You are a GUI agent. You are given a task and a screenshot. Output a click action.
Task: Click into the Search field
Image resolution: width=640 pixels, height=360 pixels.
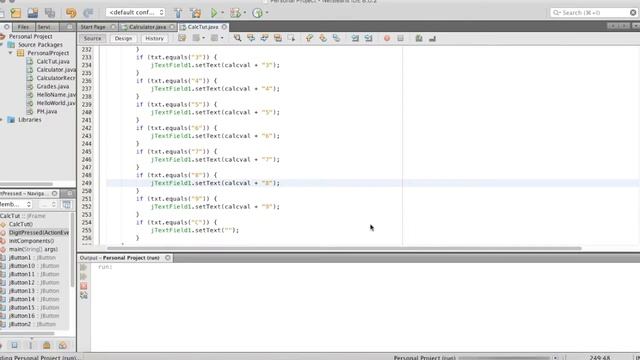pos(593,13)
